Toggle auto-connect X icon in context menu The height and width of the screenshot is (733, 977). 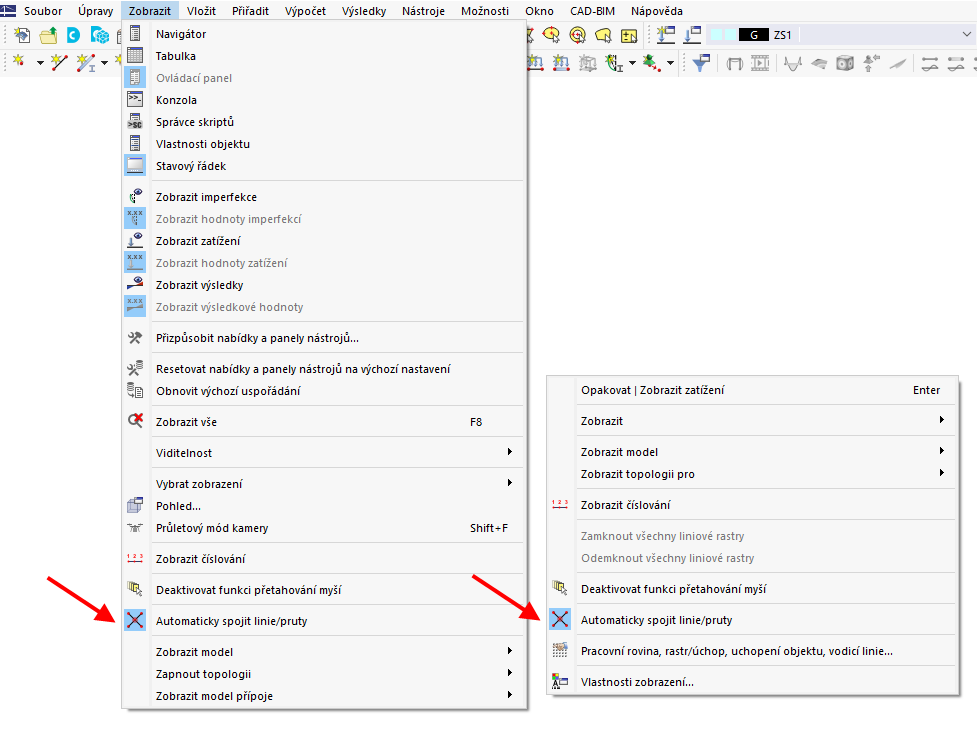coord(560,619)
